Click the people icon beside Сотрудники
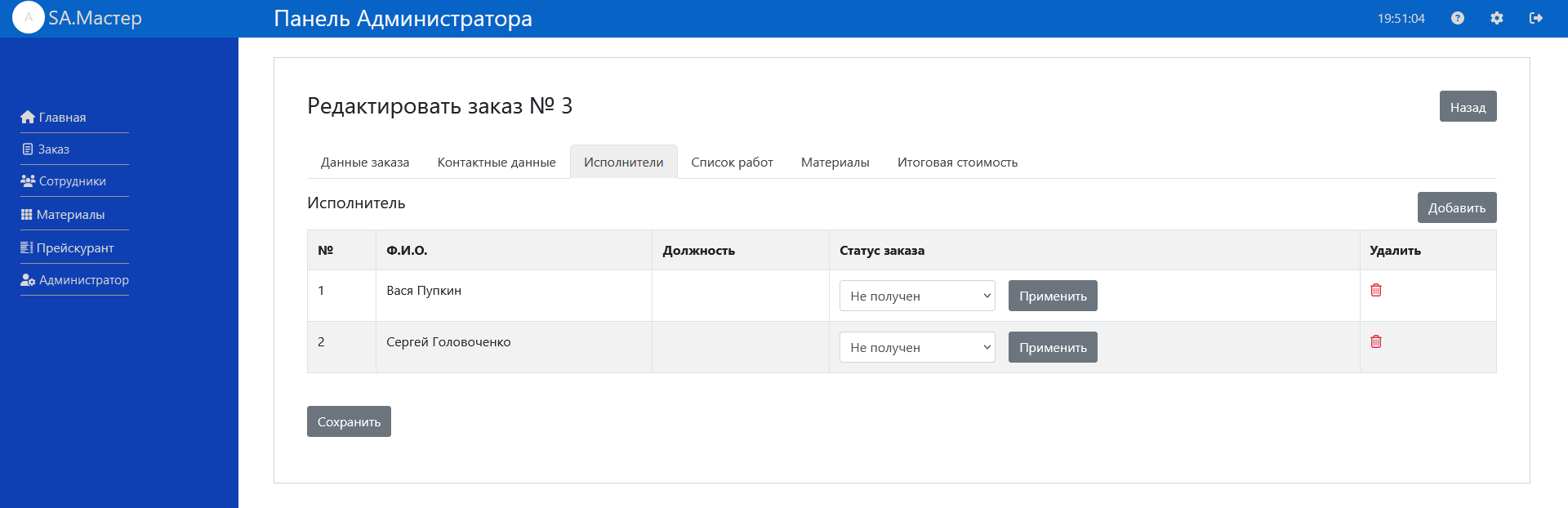 click(x=28, y=180)
